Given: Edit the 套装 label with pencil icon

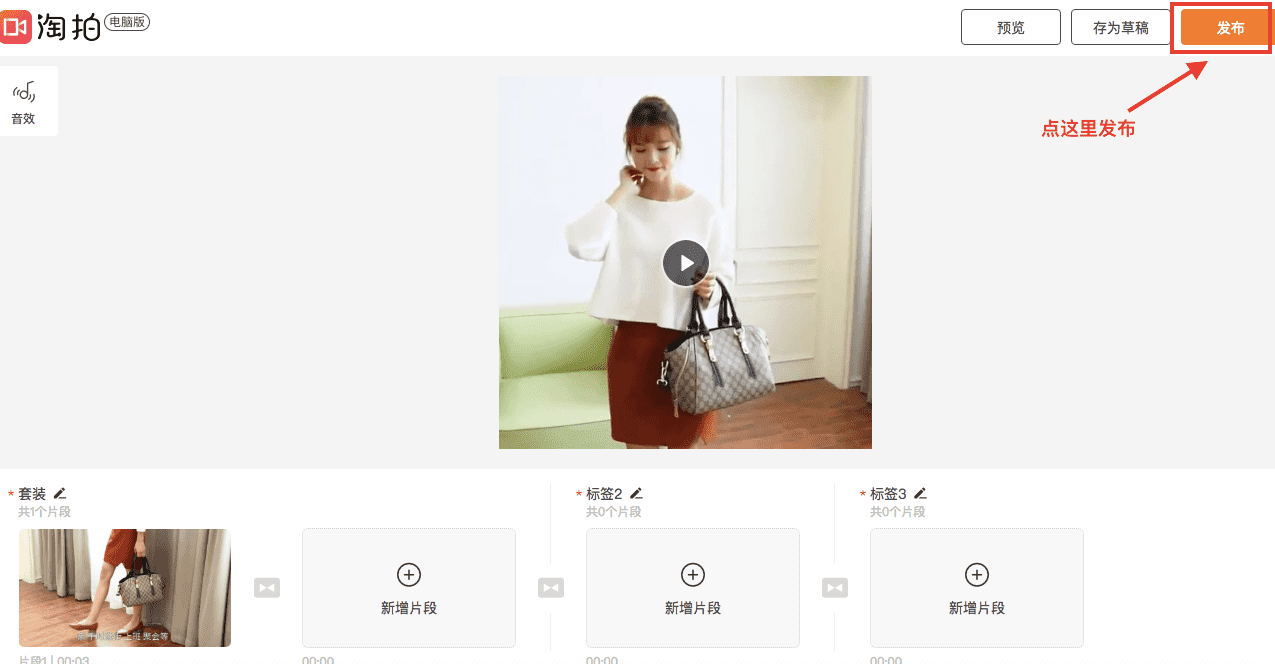Looking at the screenshot, I should pos(60,493).
